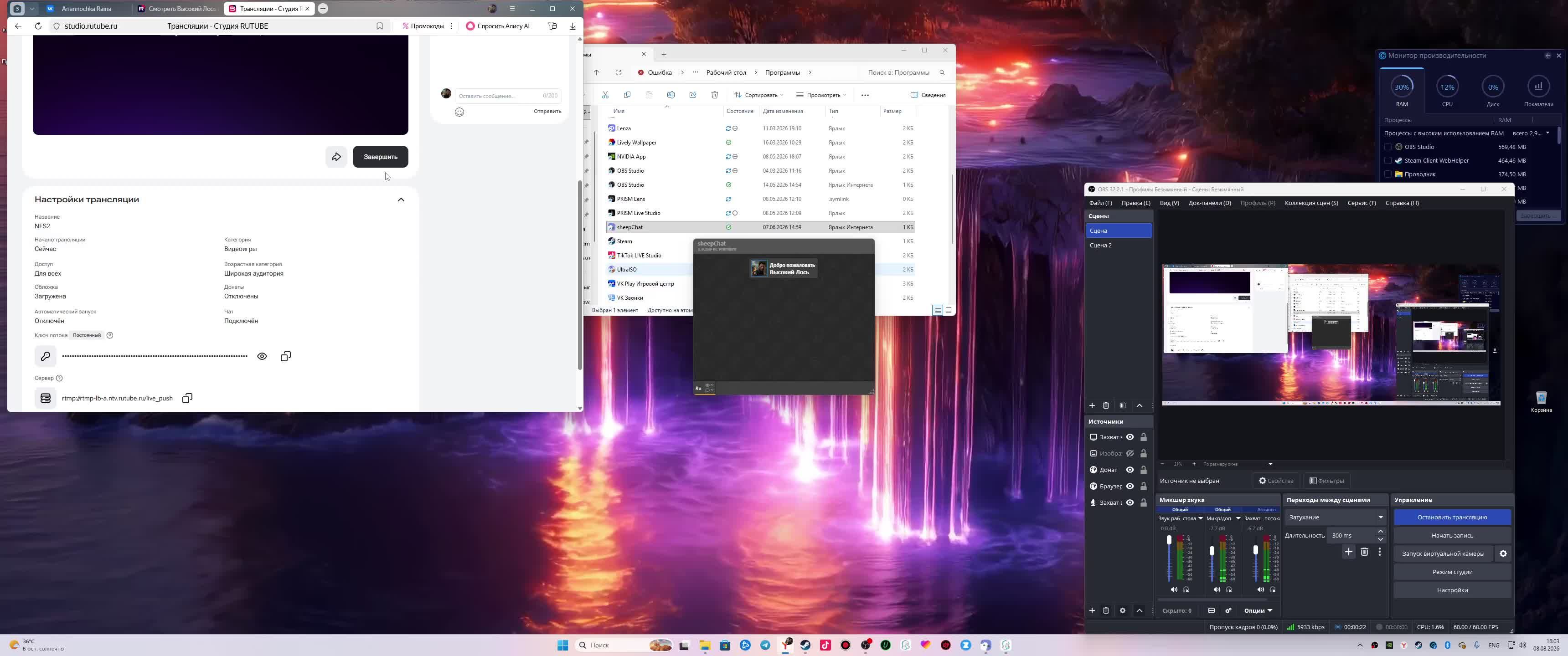Open stream key help tooltip

pos(110,335)
